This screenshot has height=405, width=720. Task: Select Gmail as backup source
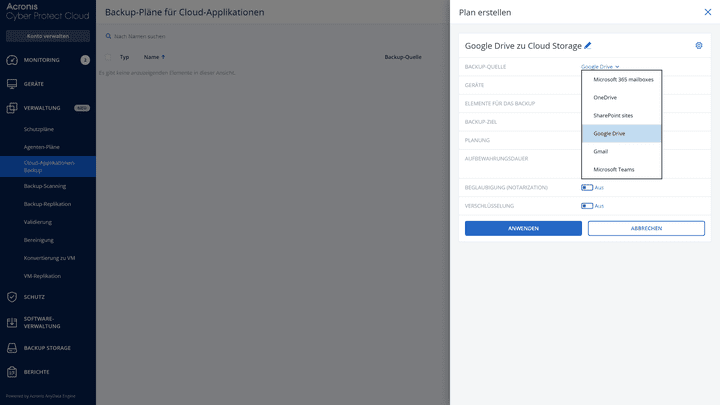(x=621, y=151)
